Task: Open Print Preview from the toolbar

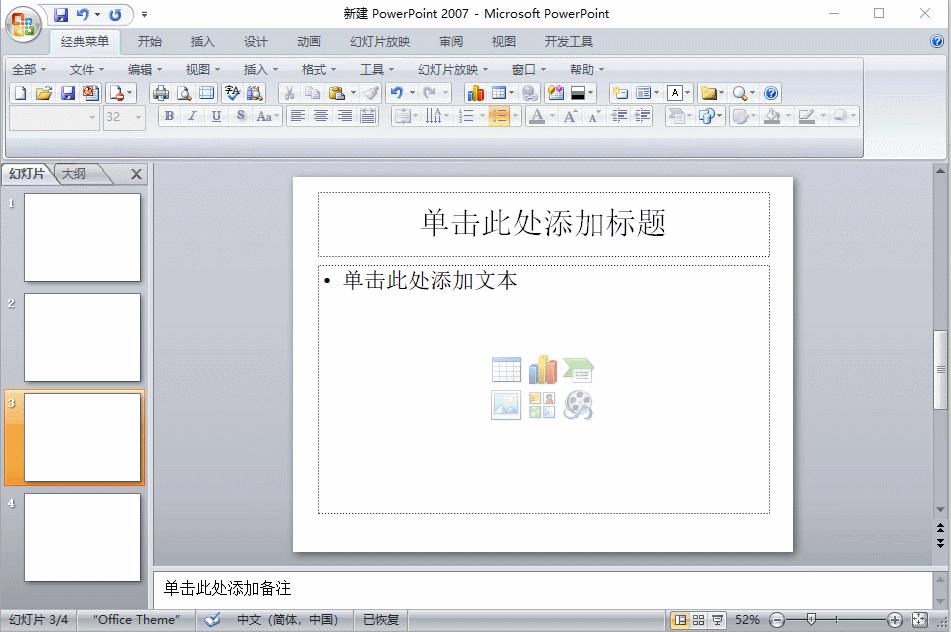Action: pyautogui.click(x=184, y=92)
